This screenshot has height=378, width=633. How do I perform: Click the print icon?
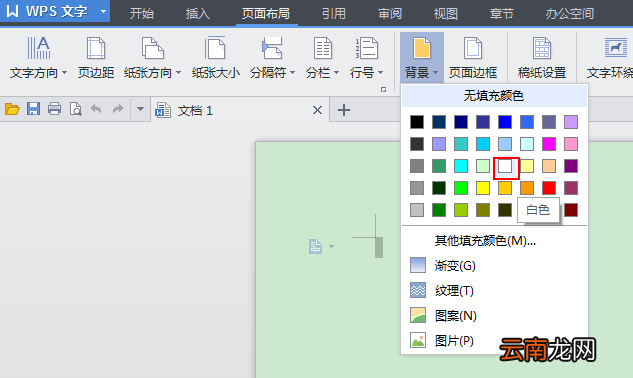click(54, 109)
